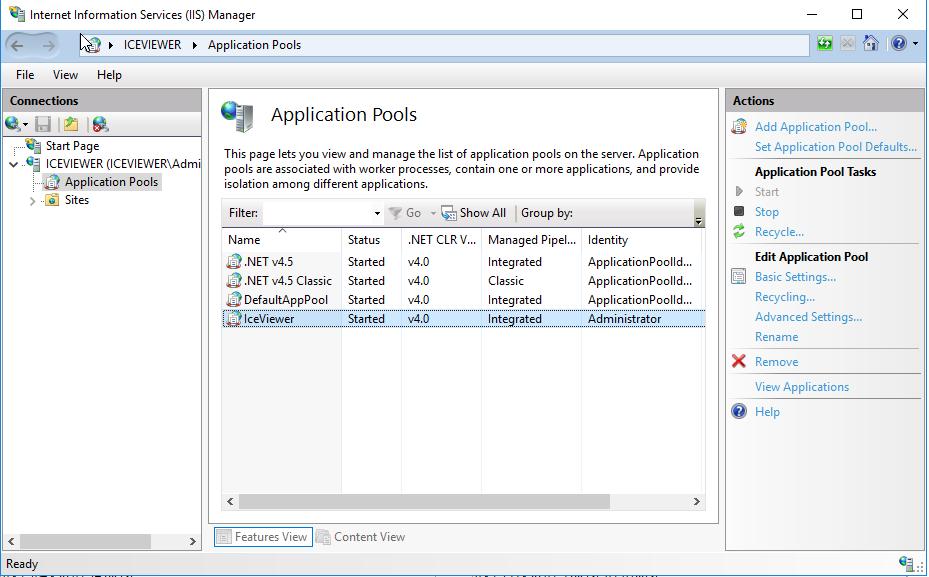Image resolution: width=929 pixels, height=577 pixels.
Task: Click the Refresh Page icon in address bar
Action: coord(825,44)
